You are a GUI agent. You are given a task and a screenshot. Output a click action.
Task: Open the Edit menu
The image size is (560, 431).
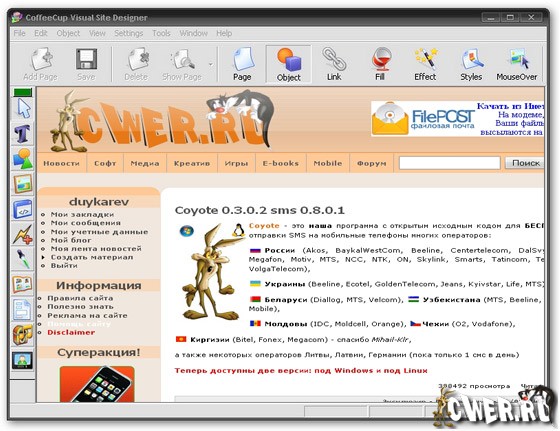click(x=41, y=33)
